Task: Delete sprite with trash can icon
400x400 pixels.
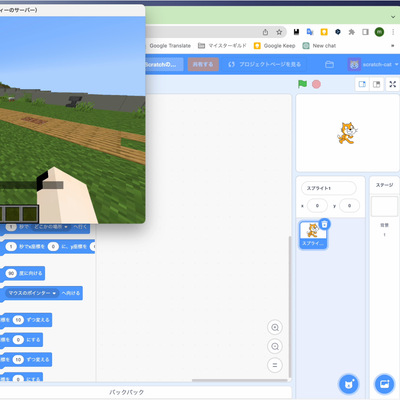Action: click(x=324, y=224)
